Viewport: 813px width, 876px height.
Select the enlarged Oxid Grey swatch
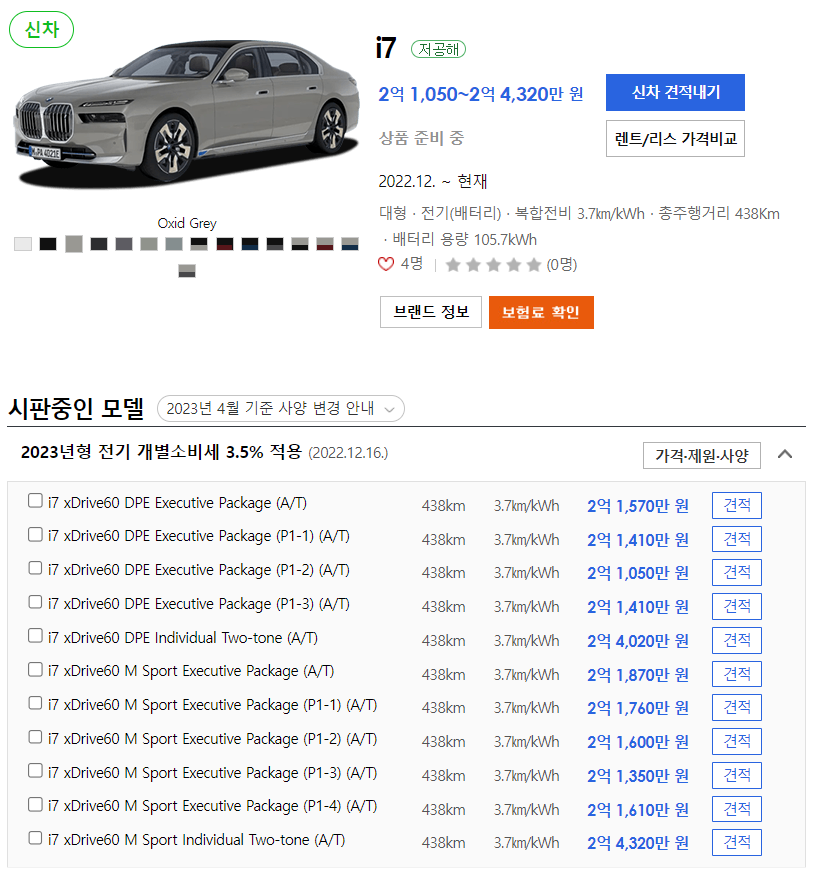(74, 244)
